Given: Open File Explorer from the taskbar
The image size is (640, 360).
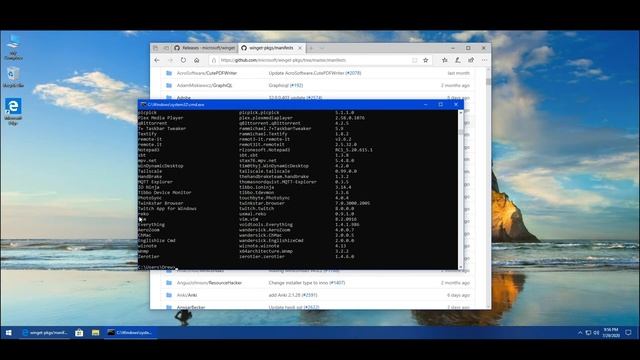Looking at the screenshot, I should 96,333.
